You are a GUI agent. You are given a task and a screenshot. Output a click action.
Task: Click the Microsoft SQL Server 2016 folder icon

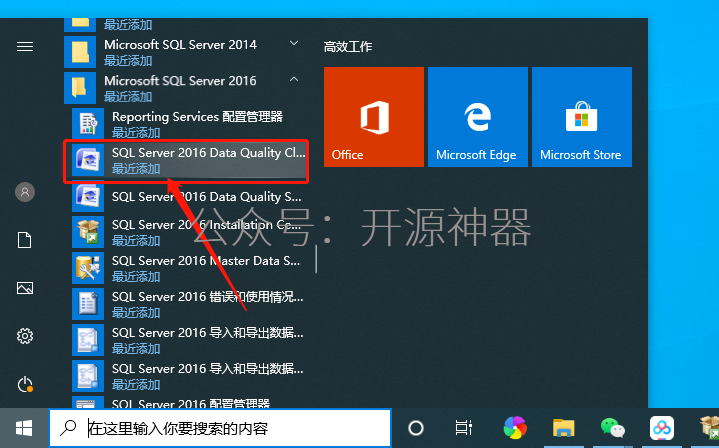[80, 88]
